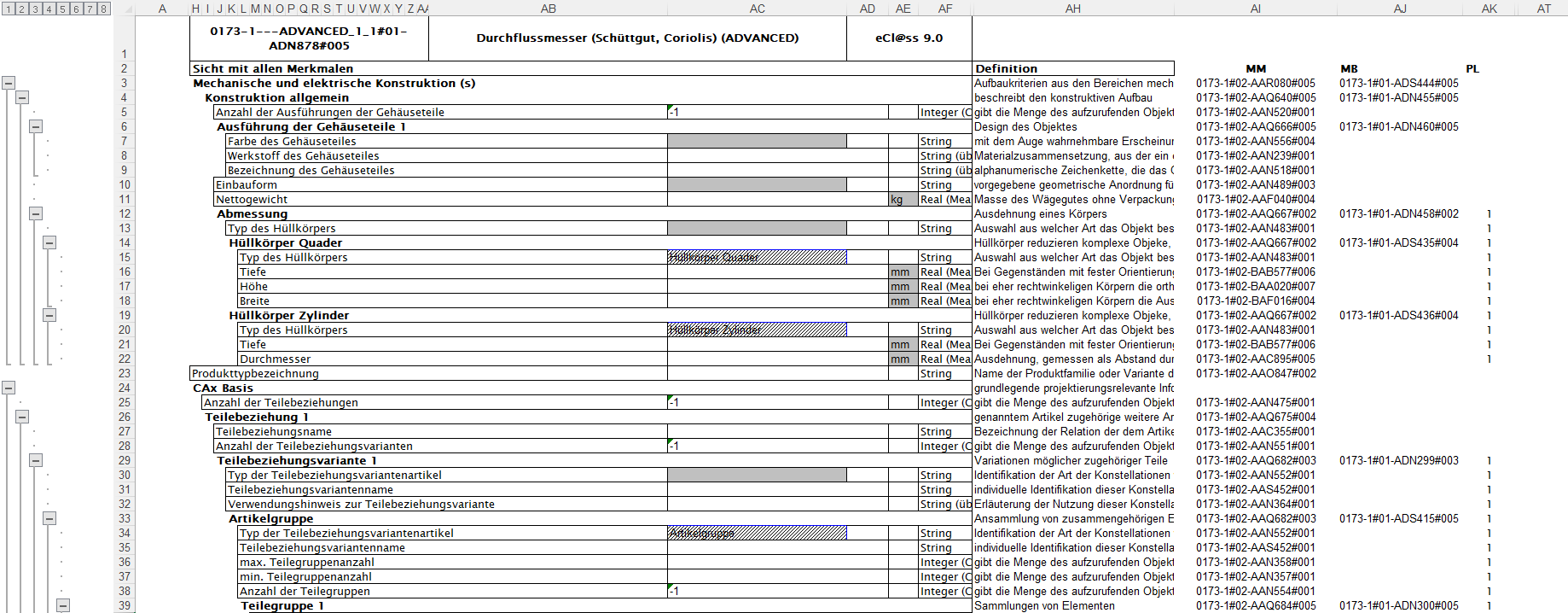Click outline level 3 button
1568x613 pixels.
pyautogui.click(x=36, y=9)
